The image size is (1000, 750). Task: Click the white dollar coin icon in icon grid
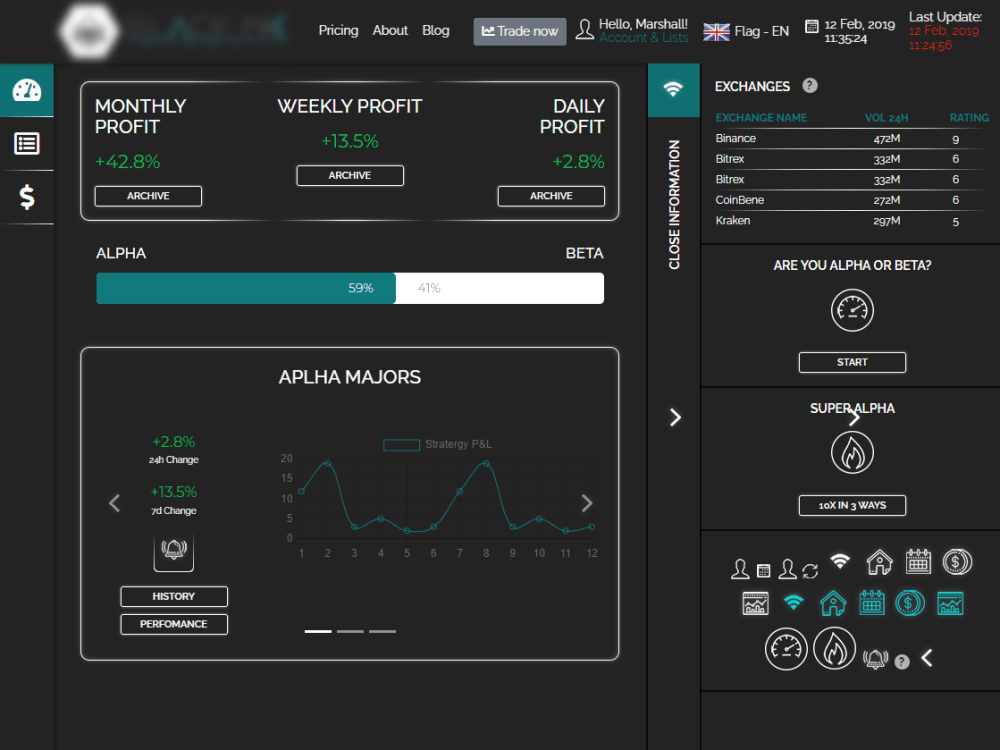[x=957, y=562]
